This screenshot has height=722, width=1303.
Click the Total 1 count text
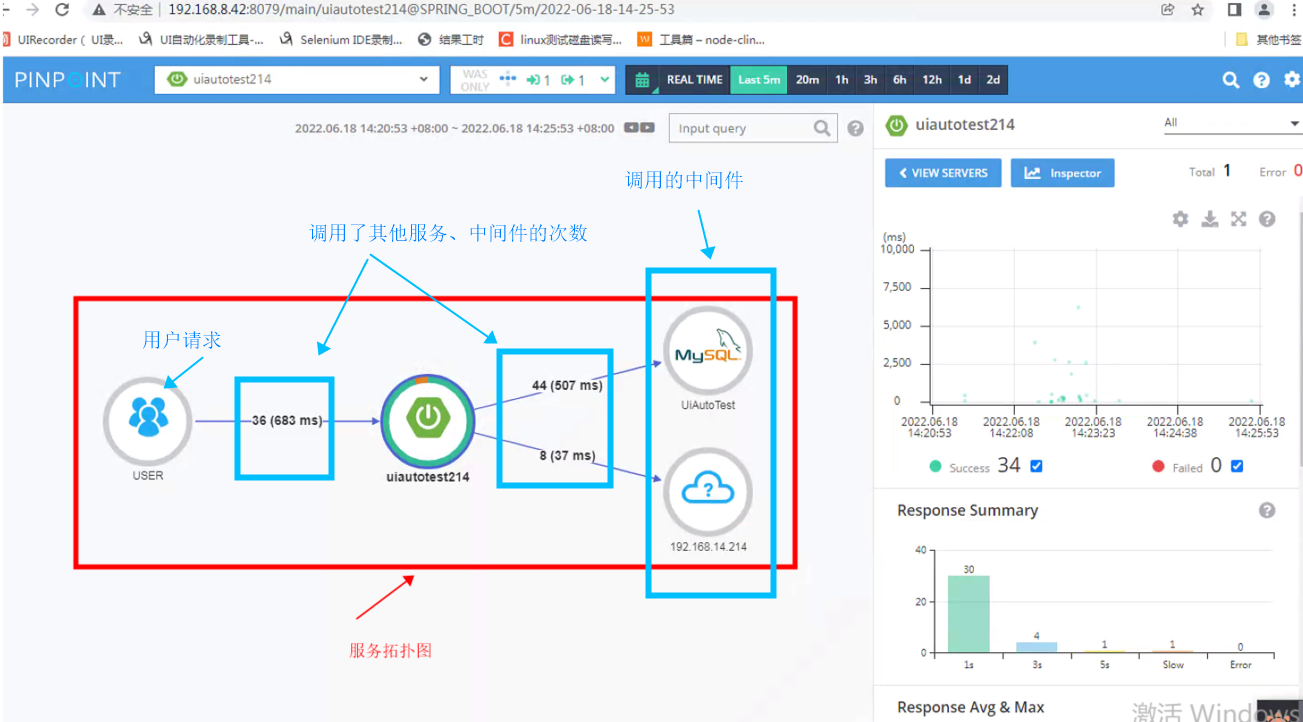(1210, 171)
